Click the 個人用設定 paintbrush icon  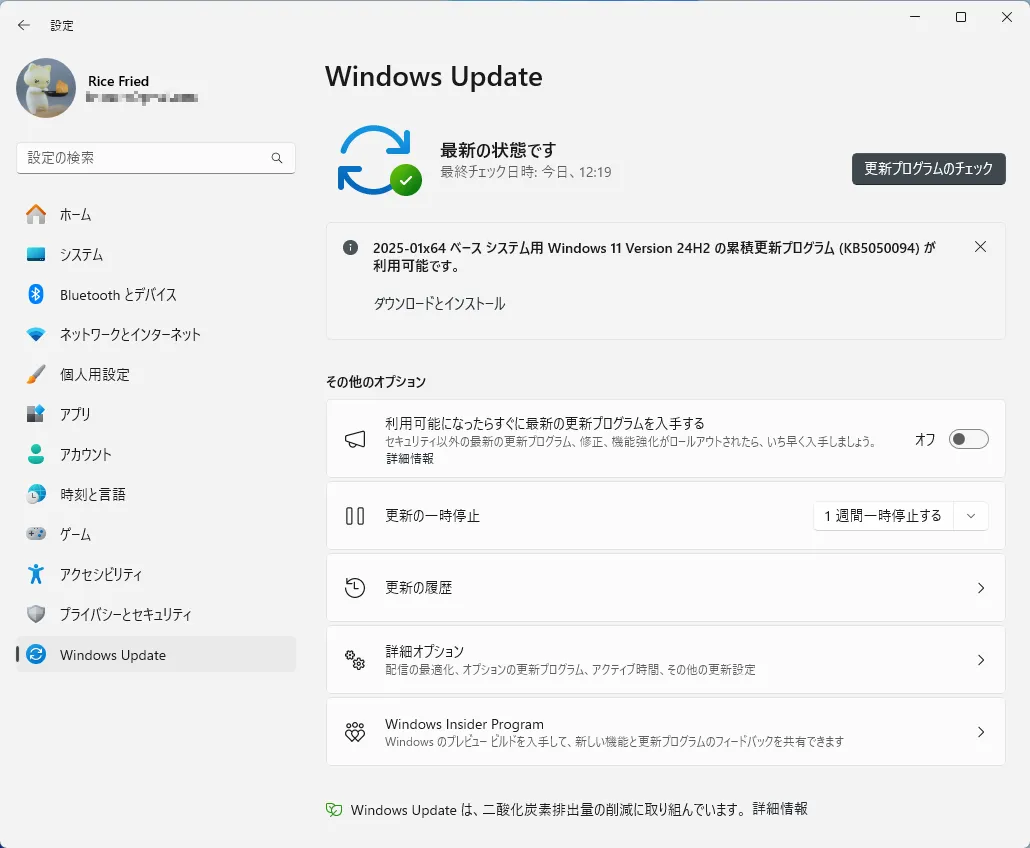point(36,374)
